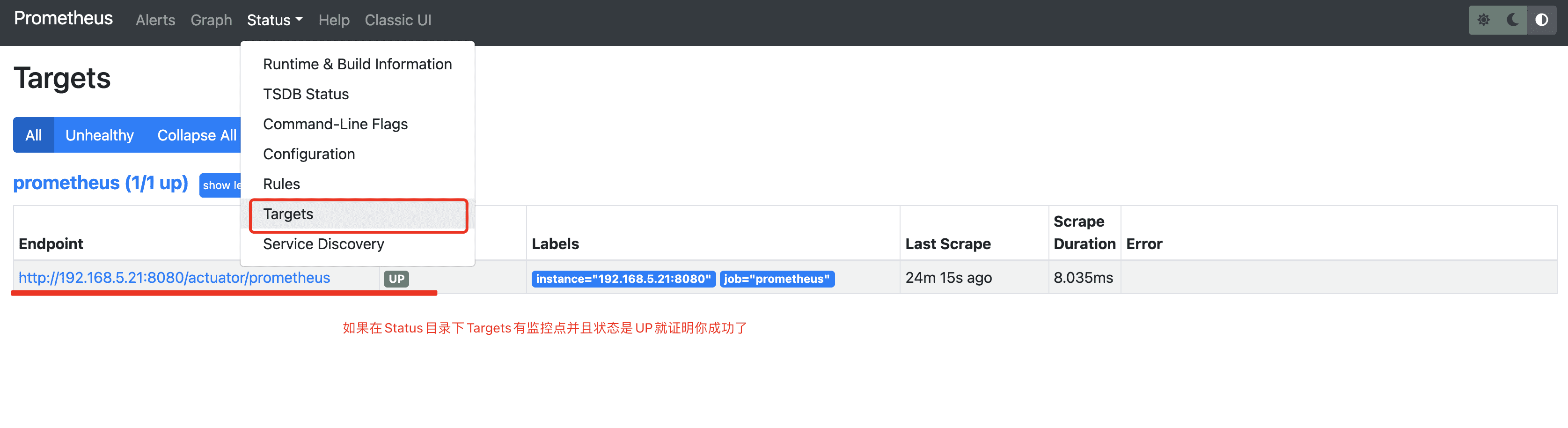The height and width of the screenshot is (428, 1568).
Task: Collapse prometheus (1/1 up) group
Action: 101,183
